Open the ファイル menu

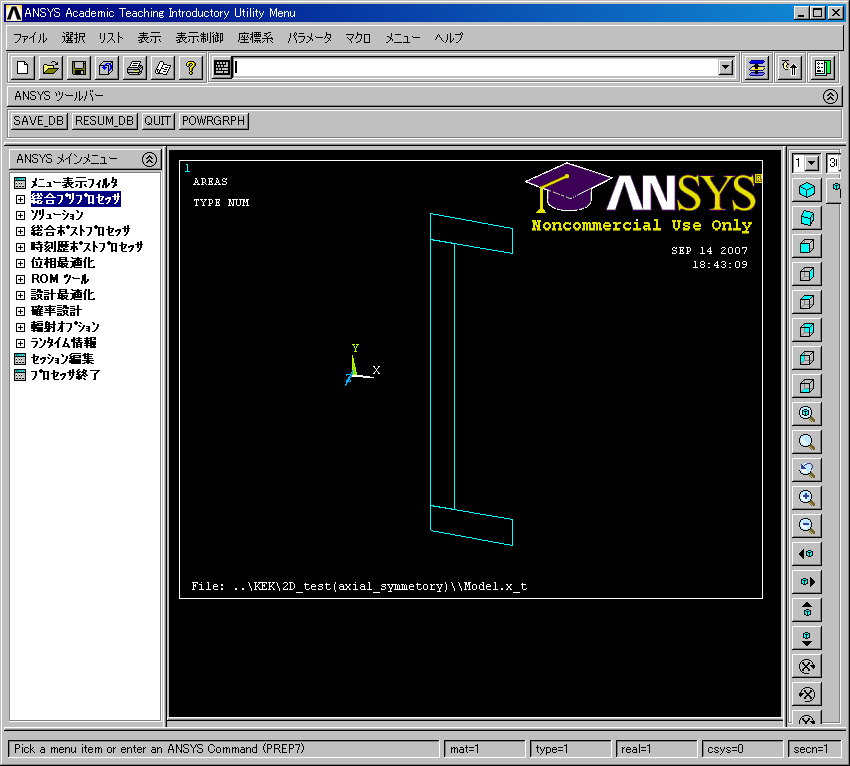[30, 38]
